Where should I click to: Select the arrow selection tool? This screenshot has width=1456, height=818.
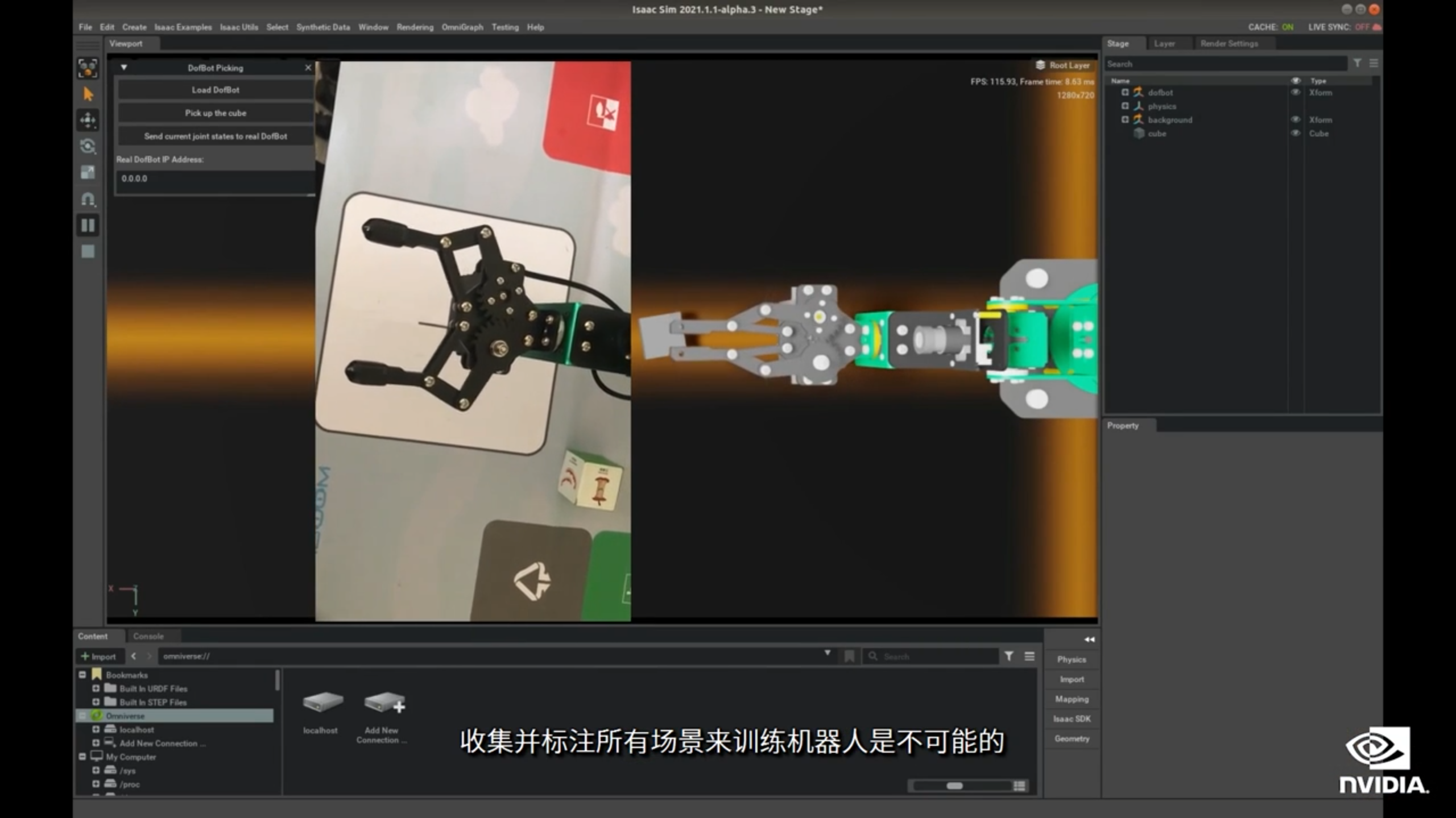click(x=88, y=94)
